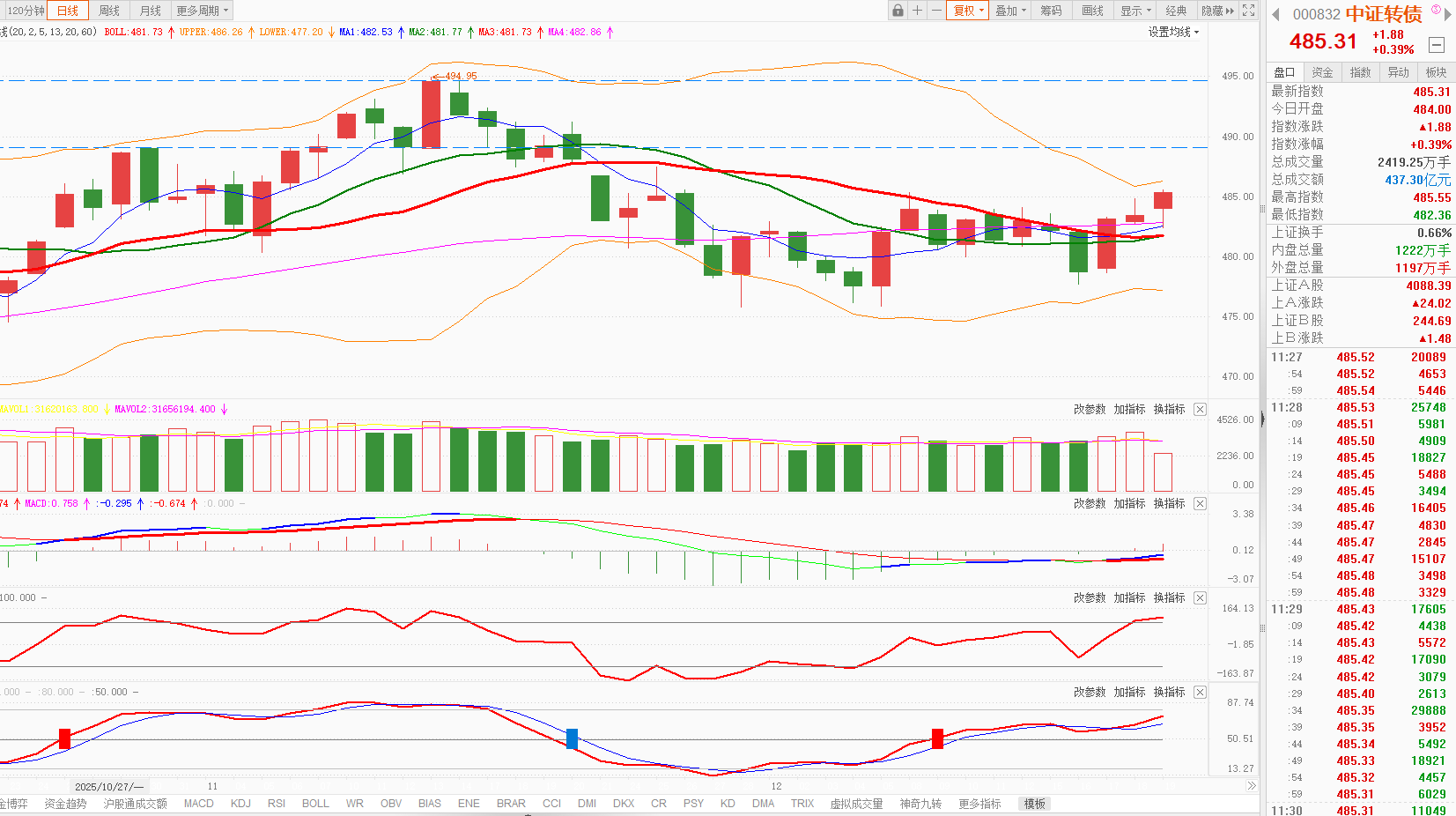
Task: Open the 显示 display dropdown
Action: [1136, 11]
